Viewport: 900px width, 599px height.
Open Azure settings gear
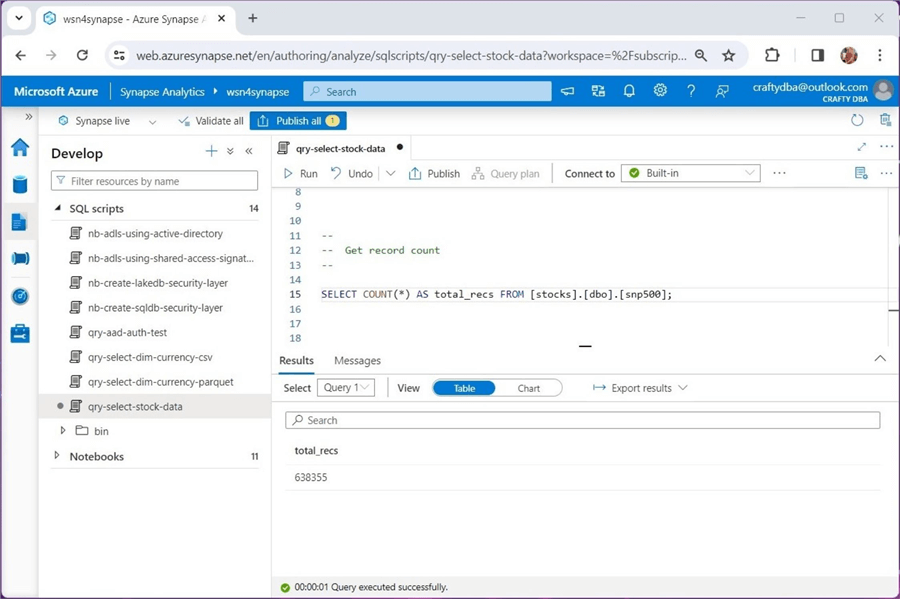point(660,91)
